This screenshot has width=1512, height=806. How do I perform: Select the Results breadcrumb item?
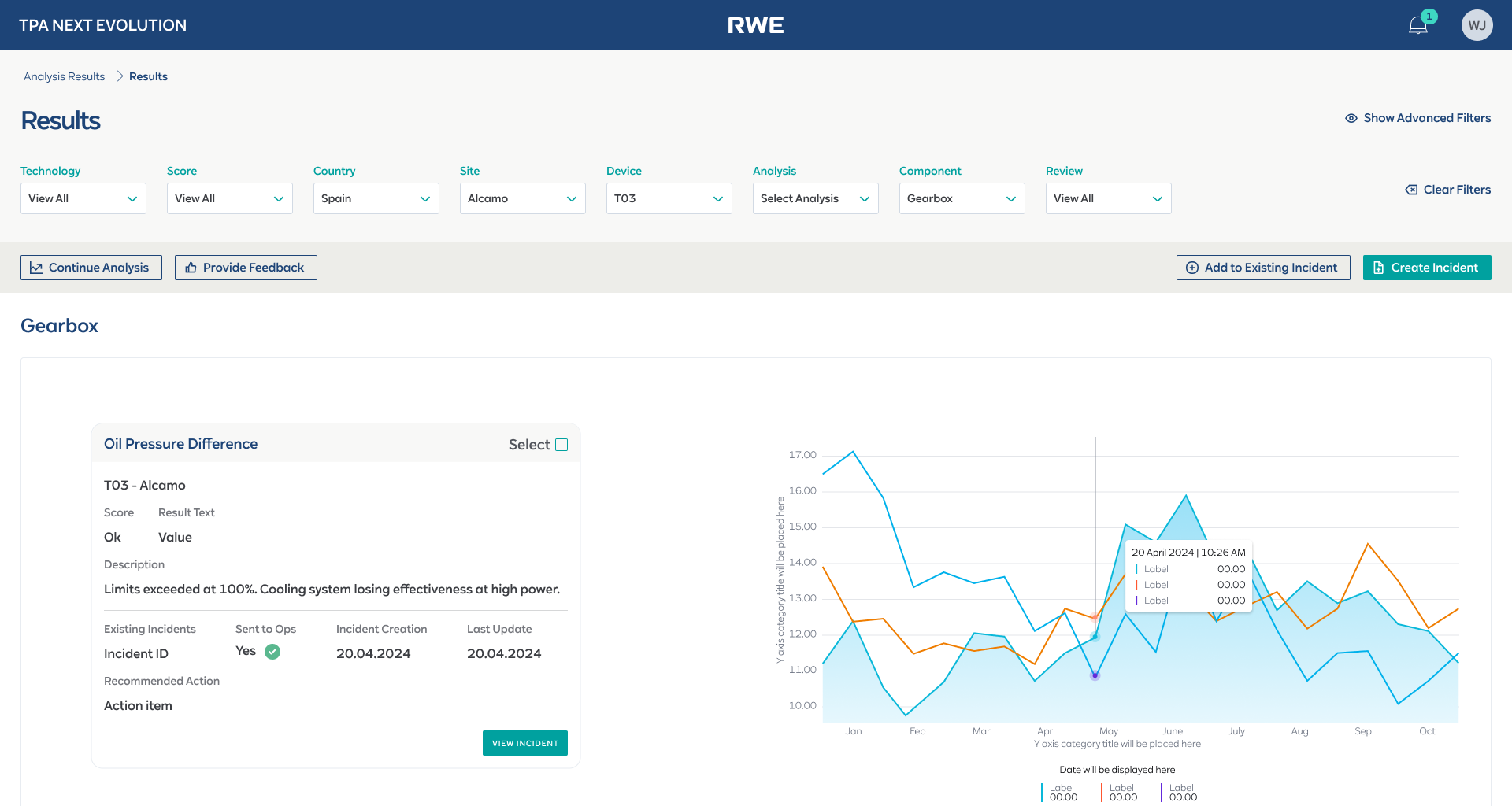click(x=148, y=76)
